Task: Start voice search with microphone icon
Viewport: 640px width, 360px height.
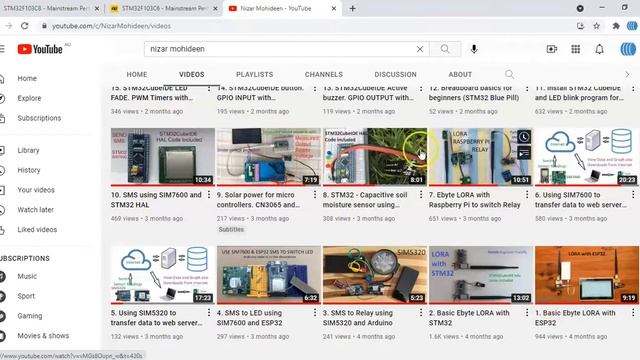Action: coord(474,49)
